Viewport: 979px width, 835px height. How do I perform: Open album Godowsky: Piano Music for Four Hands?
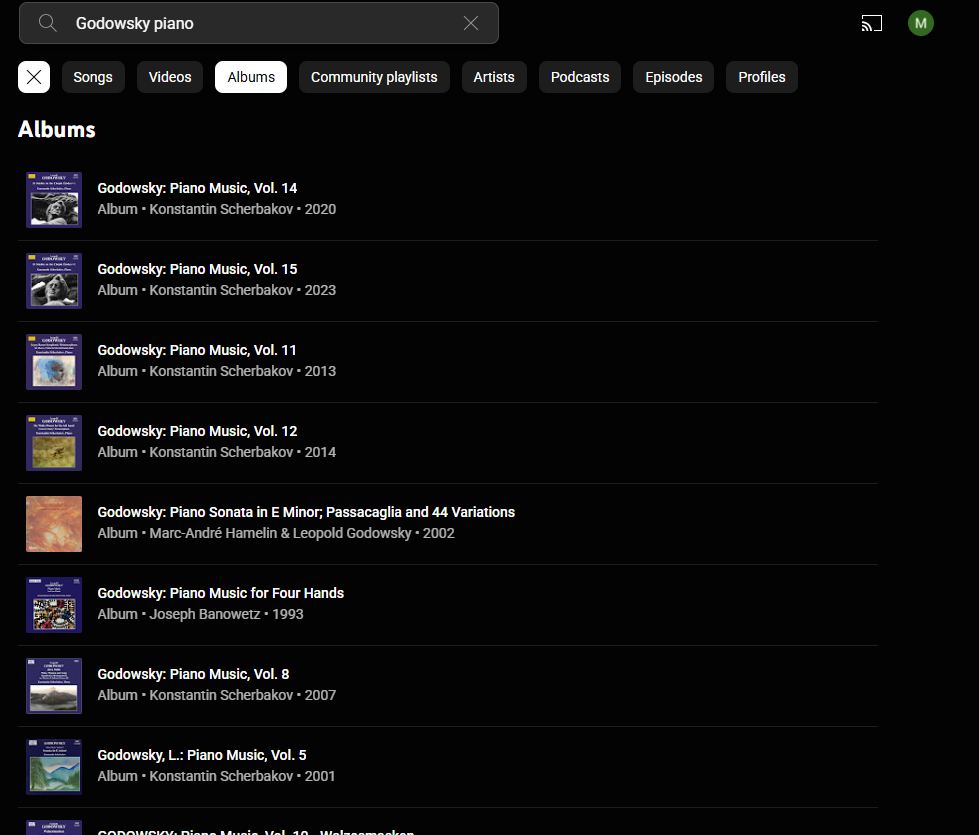click(220, 593)
